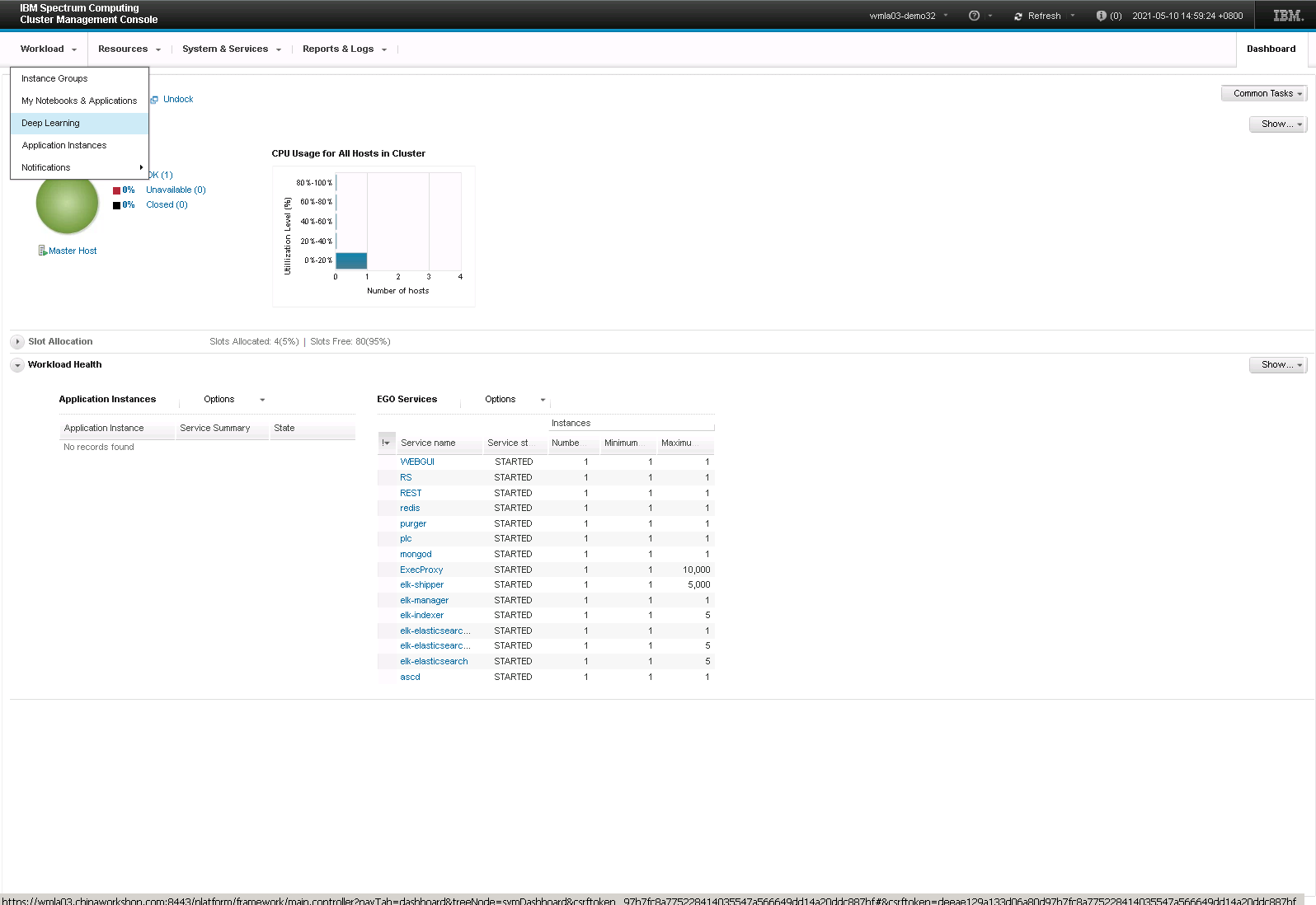The height and width of the screenshot is (905, 1316).
Task: Open the elk-shipper service link
Action: point(421,584)
